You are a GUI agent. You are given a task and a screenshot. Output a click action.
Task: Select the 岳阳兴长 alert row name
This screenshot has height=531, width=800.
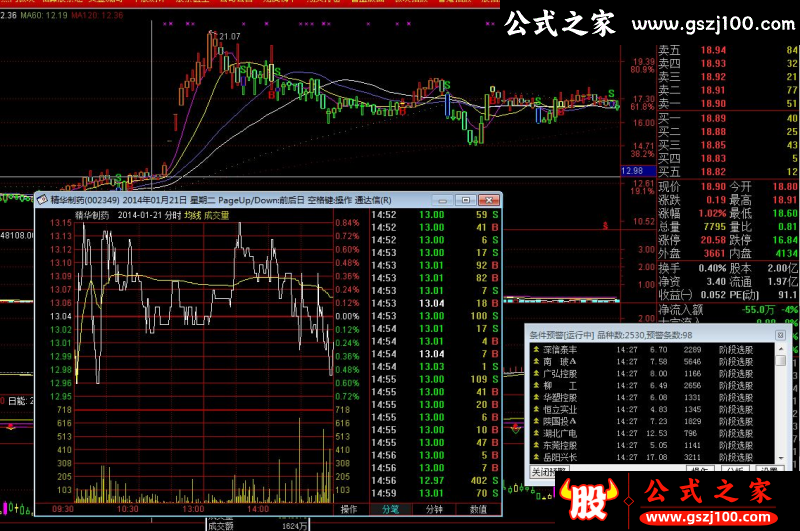coord(560,458)
